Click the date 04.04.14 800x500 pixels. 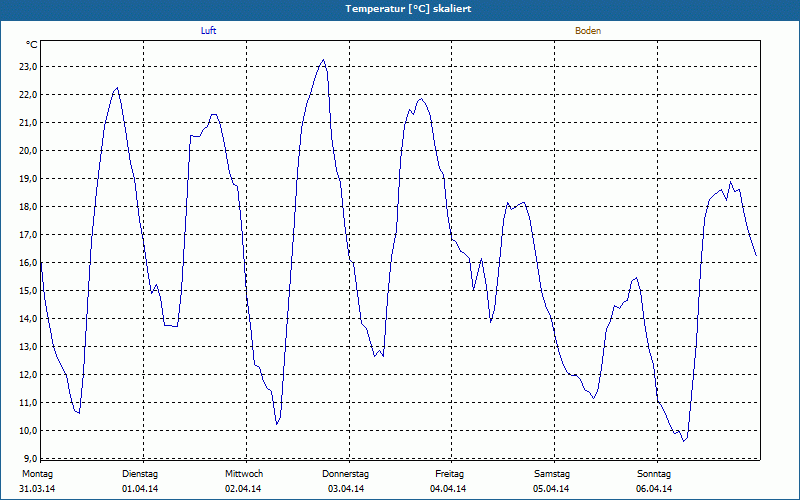(x=448, y=489)
